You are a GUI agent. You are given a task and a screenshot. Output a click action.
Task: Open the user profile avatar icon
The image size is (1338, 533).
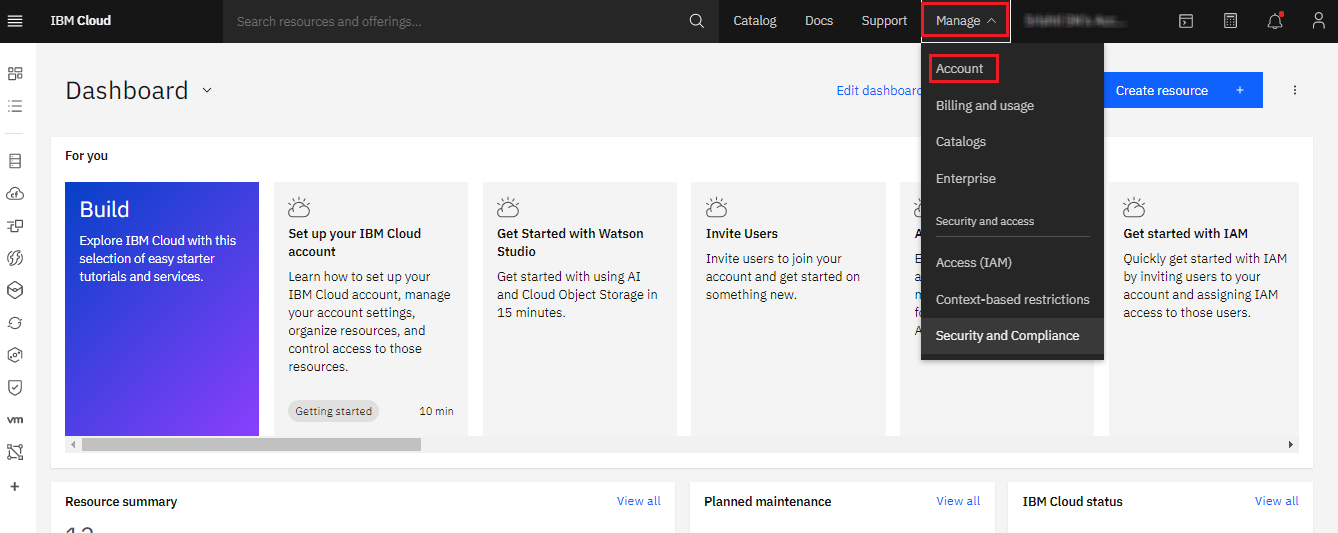[1318, 21]
